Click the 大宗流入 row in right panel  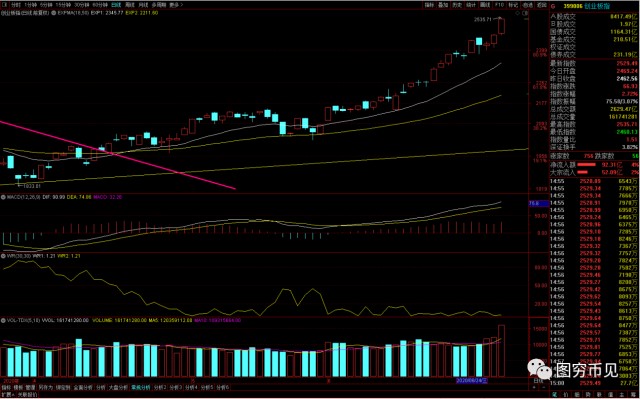click(x=595, y=172)
